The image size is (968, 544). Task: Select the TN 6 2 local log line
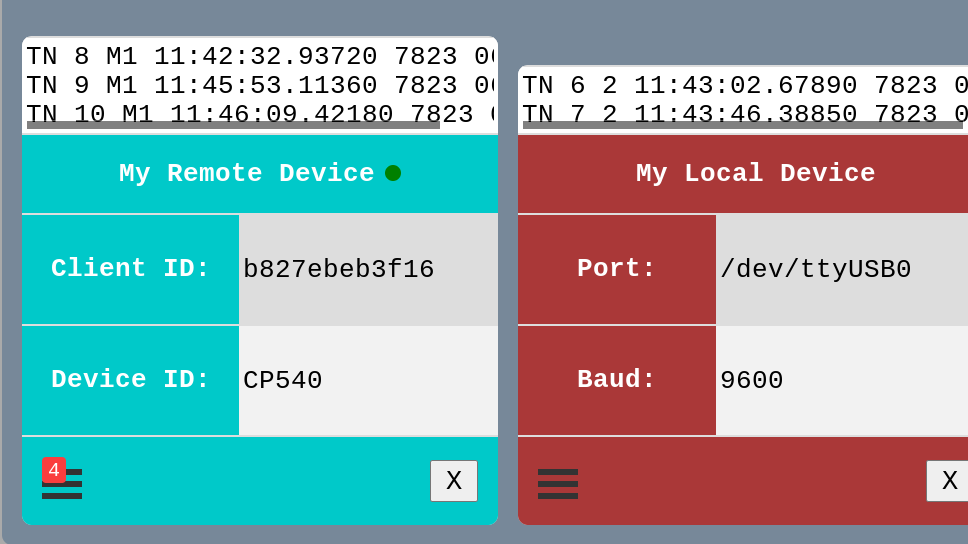745,85
